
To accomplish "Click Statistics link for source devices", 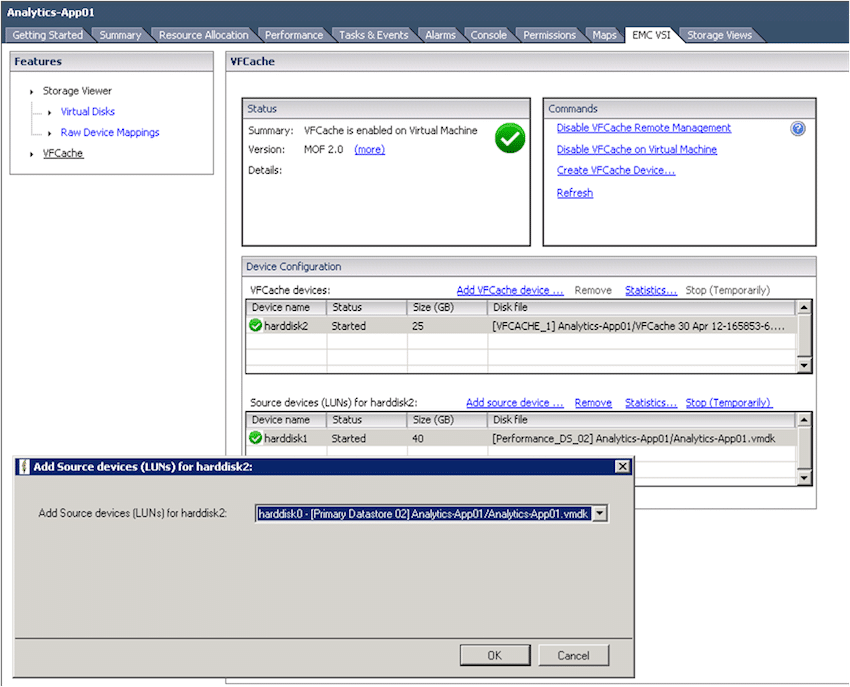I will click(x=651, y=402).
